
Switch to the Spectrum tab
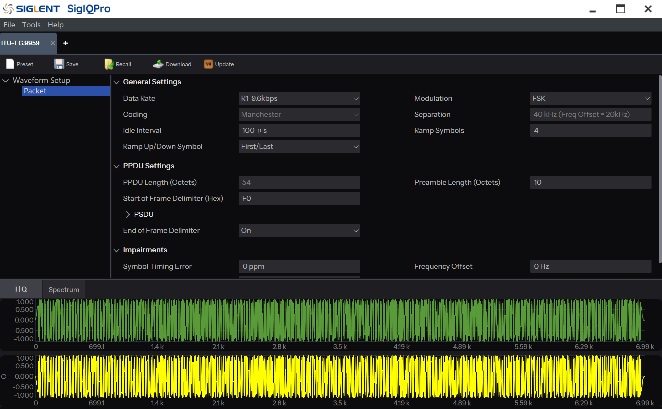[63, 289]
